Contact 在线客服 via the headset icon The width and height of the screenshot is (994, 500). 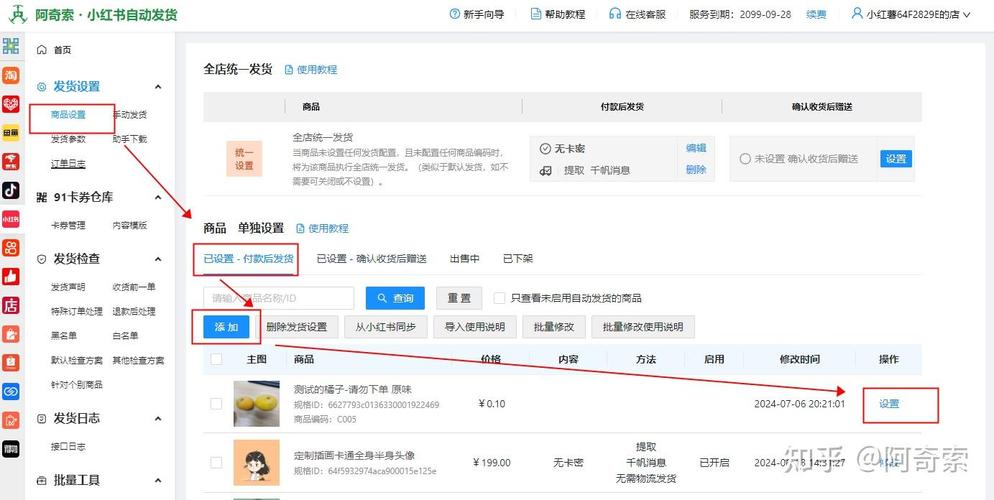(637, 15)
